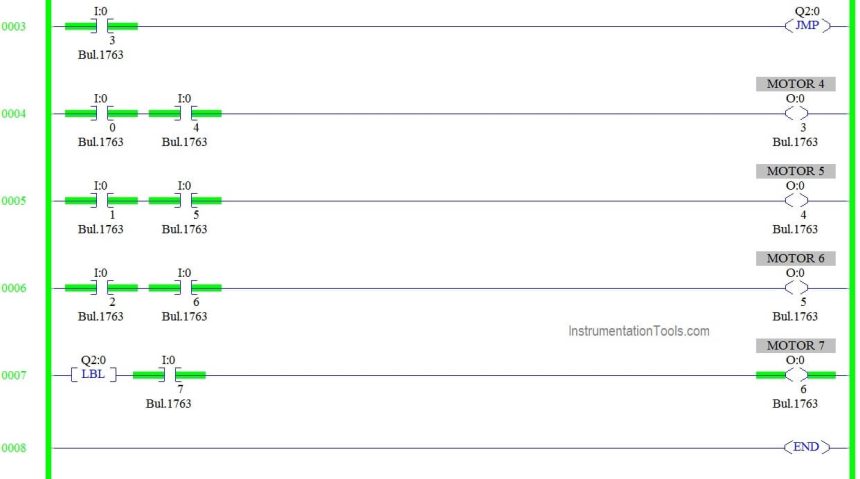Click the MOTOR 6 output coil O:0/5
The image size is (860, 479).
[796, 288]
